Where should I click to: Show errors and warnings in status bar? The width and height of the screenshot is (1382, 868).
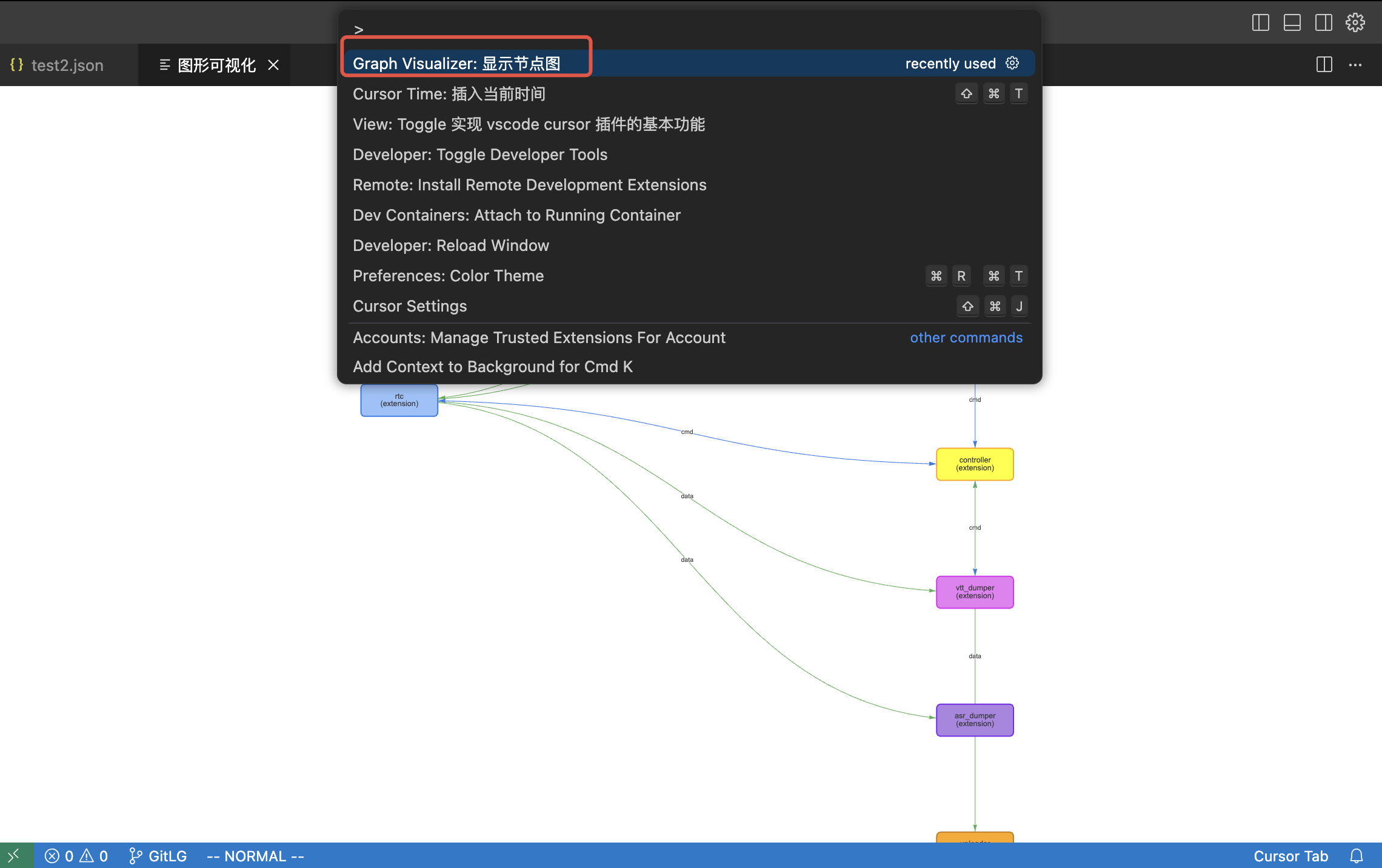[x=76, y=856]
